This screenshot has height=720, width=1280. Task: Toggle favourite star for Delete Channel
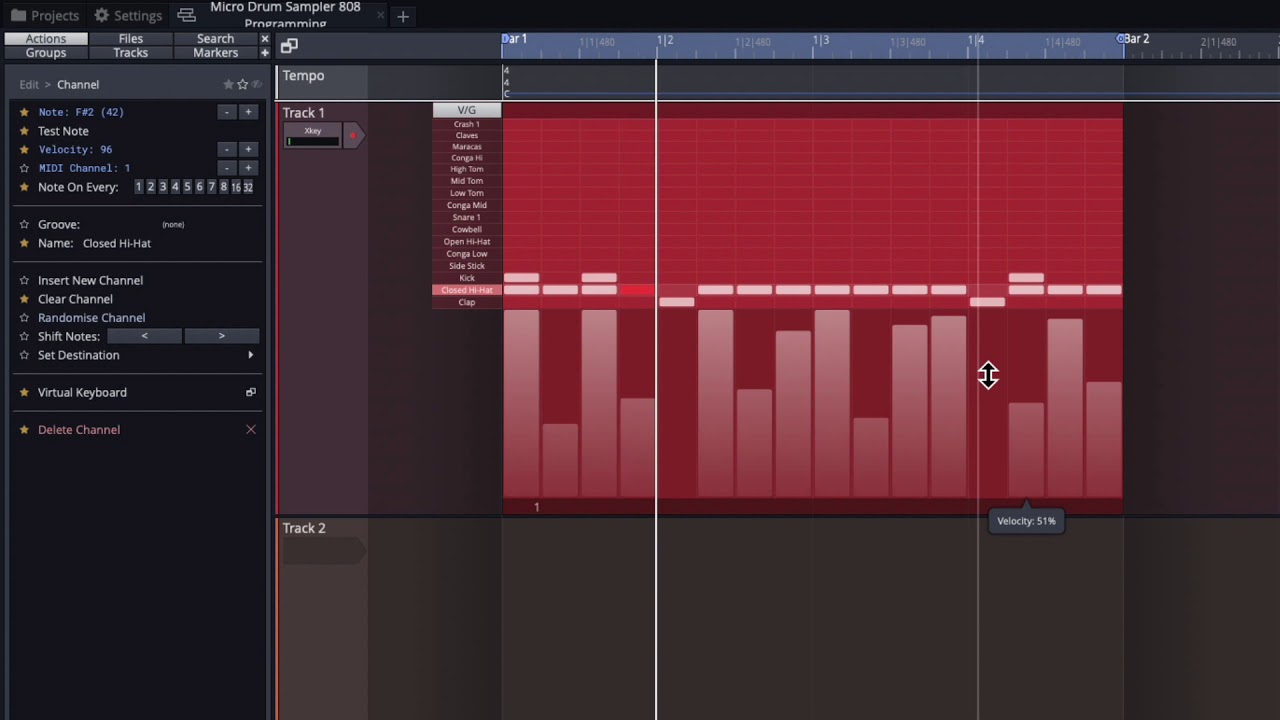pyautogui.click(x=24, y=430)
